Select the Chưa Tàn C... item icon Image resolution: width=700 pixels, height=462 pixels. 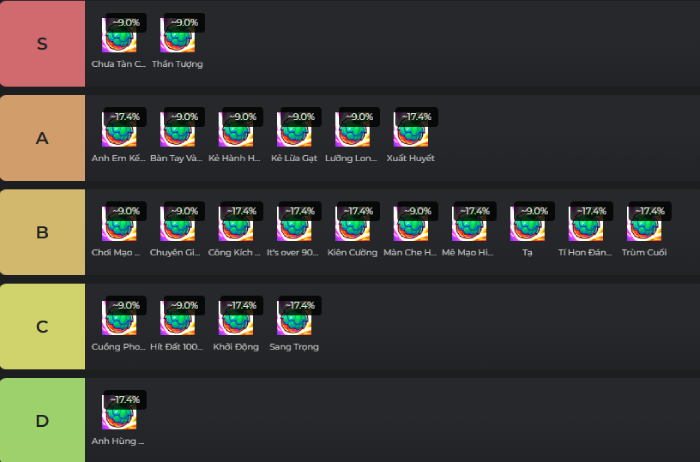(x=119, y=37)
